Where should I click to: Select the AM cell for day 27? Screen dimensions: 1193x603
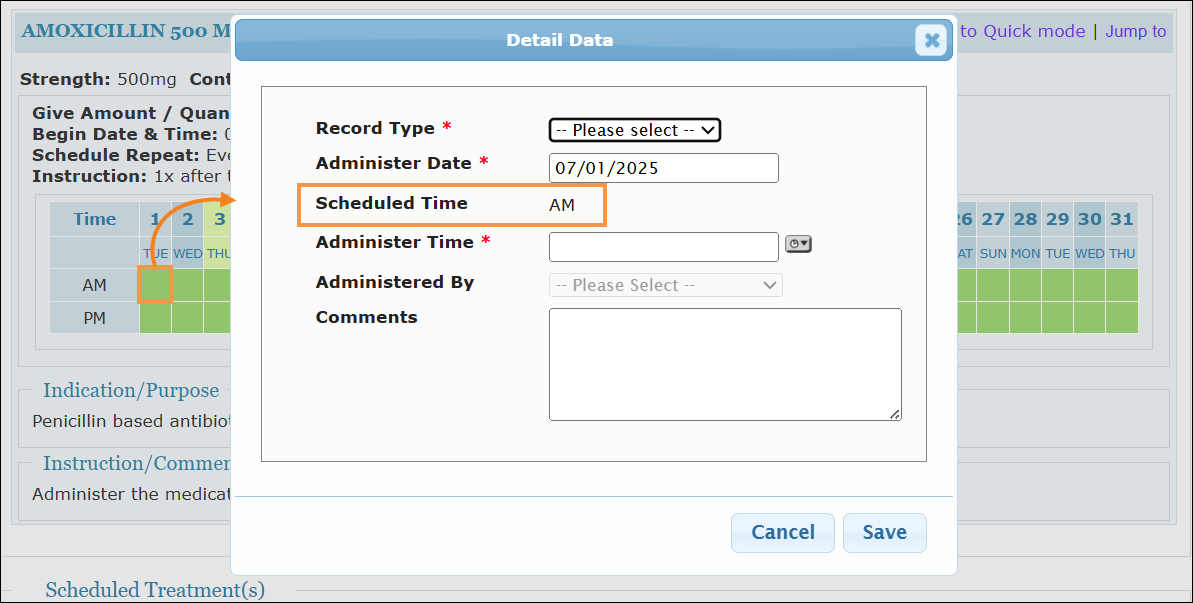pos(993,285)
